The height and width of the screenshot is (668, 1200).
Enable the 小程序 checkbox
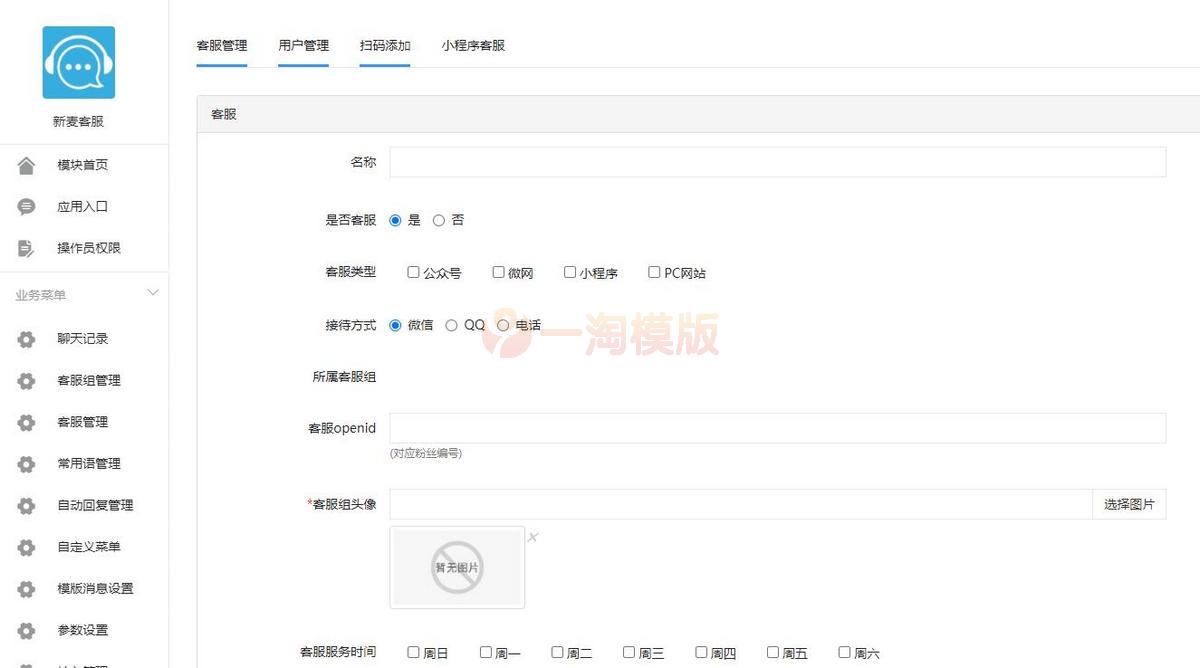pos(569,271)
